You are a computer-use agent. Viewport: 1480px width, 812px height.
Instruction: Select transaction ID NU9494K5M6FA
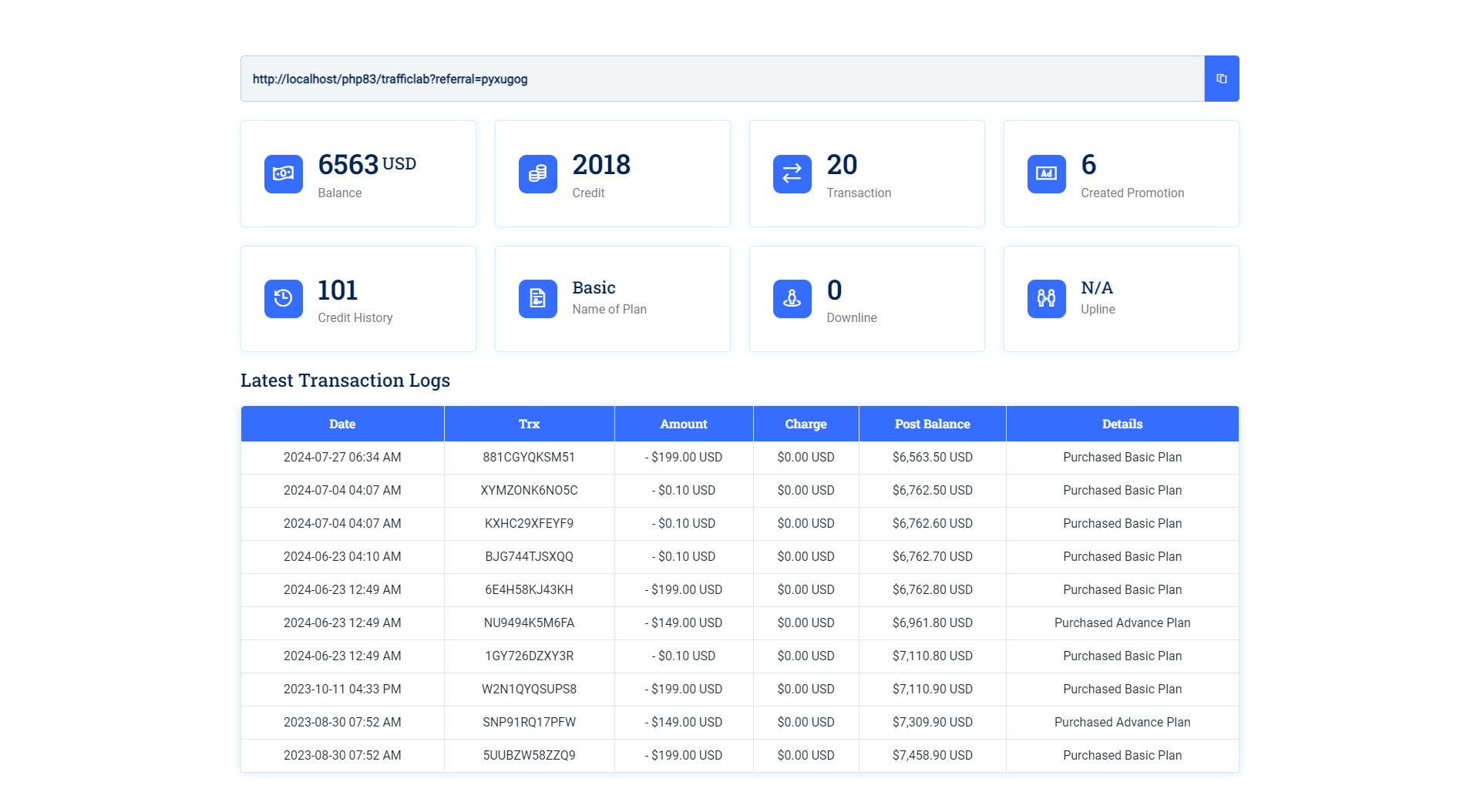pyautogui.click(x=530, y=623)
